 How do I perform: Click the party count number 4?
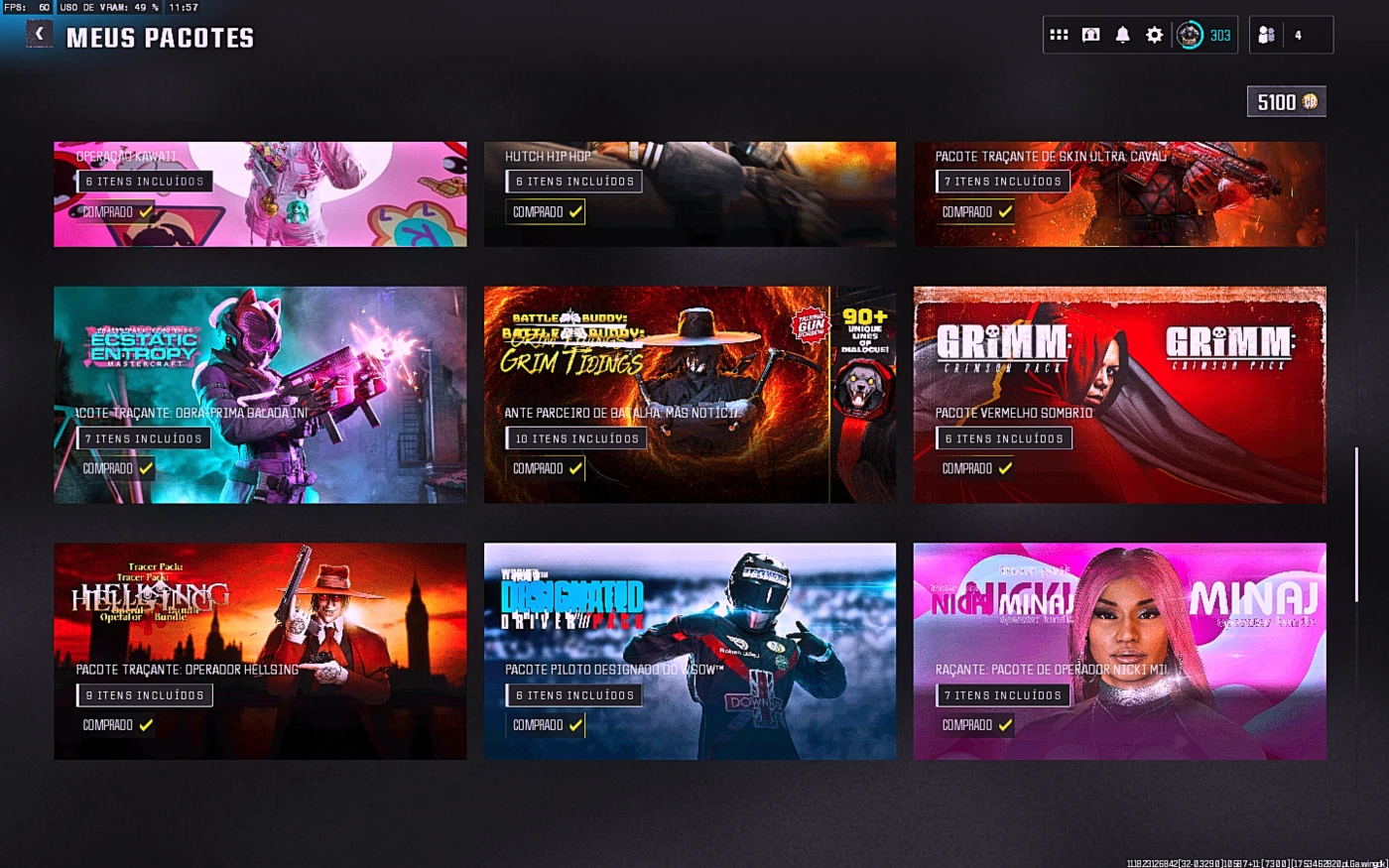pyautogui.click(x=1298, y=35)
